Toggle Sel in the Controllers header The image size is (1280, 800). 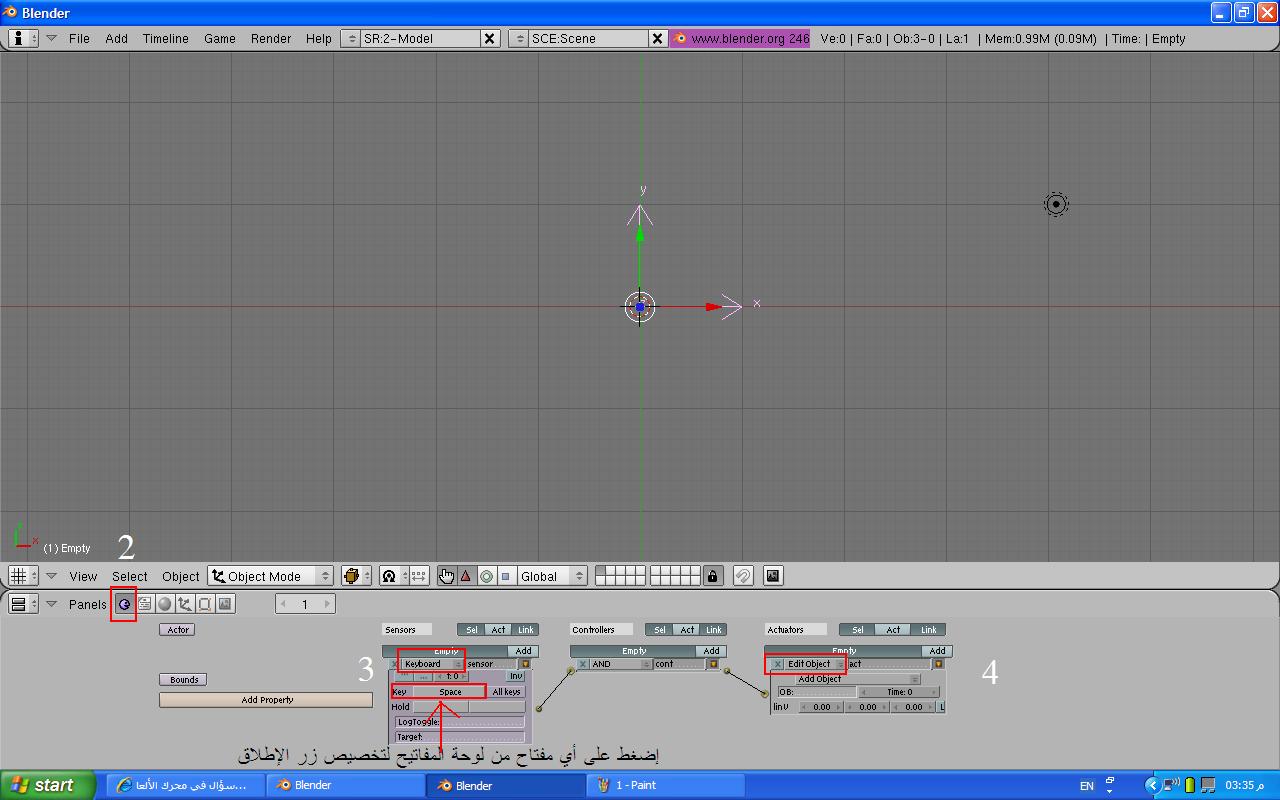[660, 630]
